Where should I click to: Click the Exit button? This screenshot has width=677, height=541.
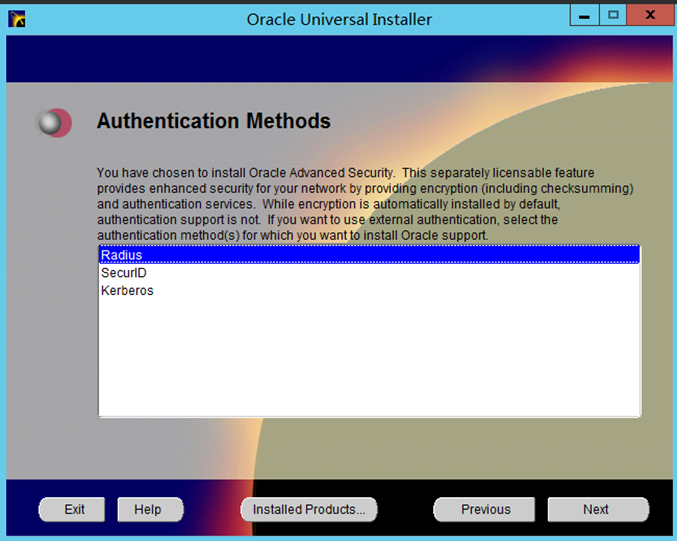click(72, 509)
